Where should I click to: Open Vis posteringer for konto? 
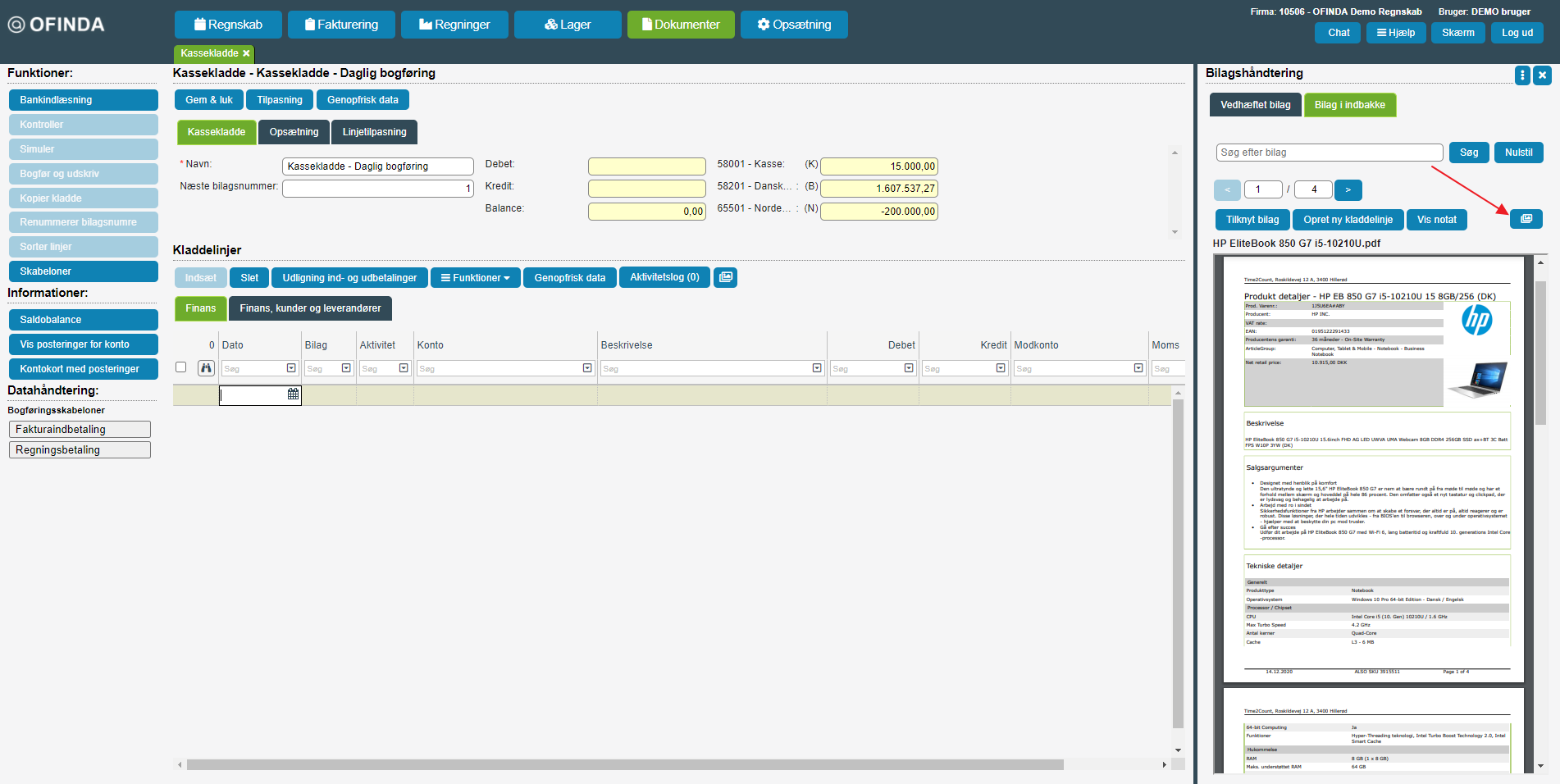[84, 344]
